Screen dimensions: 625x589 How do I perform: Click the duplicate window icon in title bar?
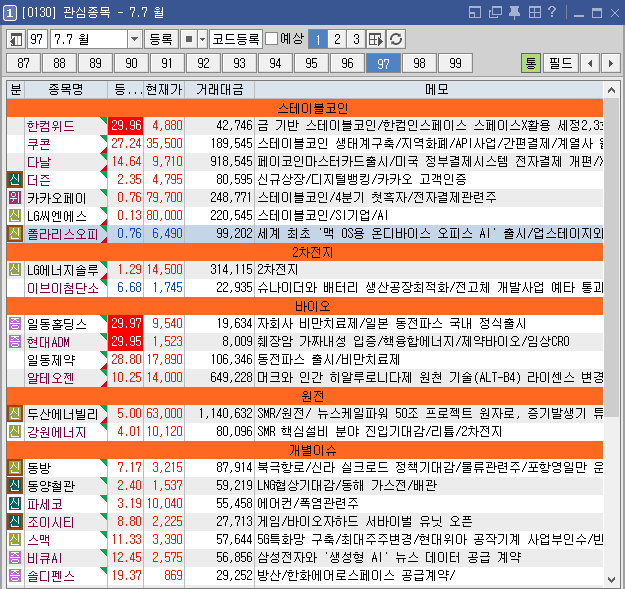[x=495, y=12]
